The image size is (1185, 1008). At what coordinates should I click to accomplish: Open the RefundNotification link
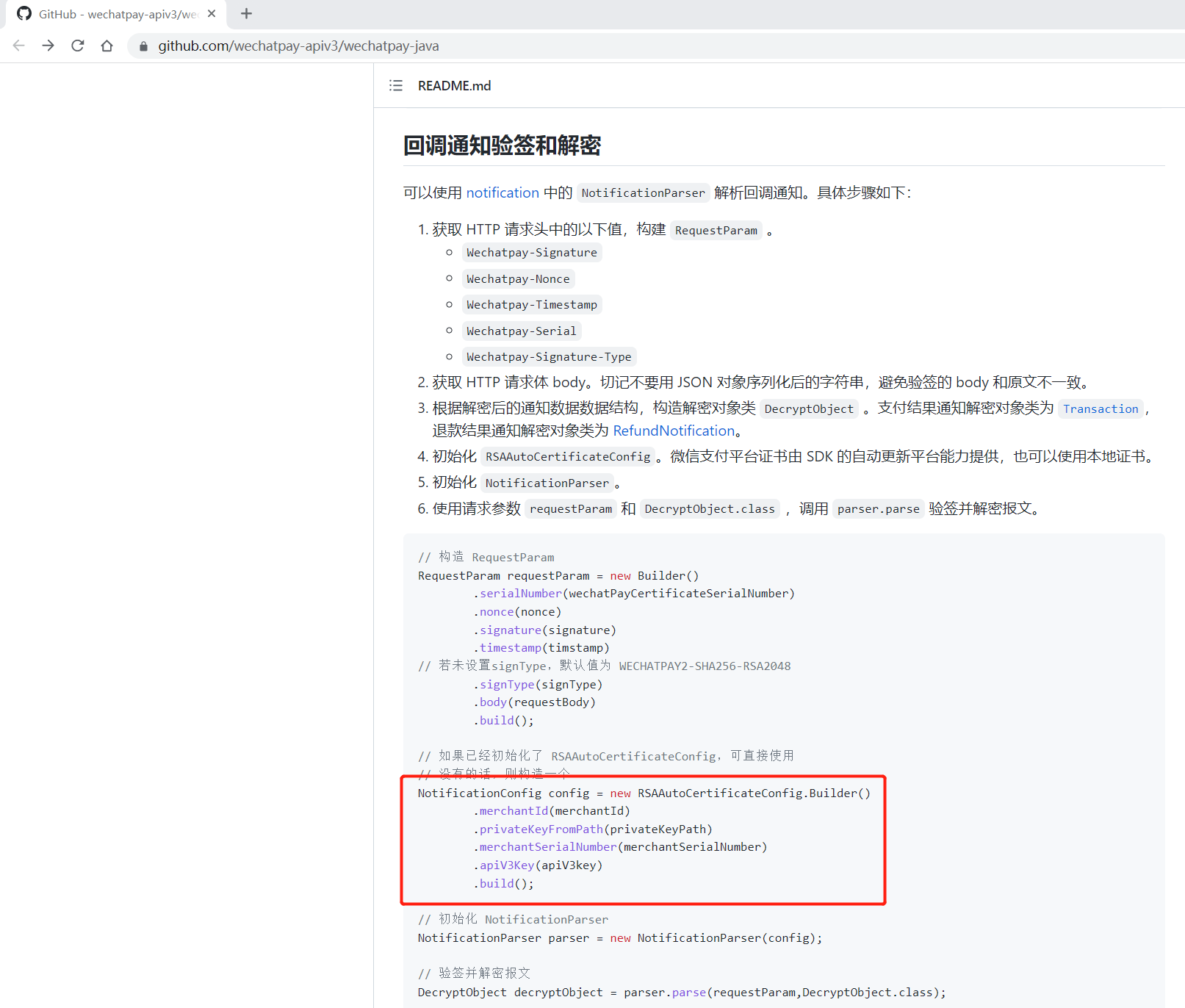[x=674, y=431]
